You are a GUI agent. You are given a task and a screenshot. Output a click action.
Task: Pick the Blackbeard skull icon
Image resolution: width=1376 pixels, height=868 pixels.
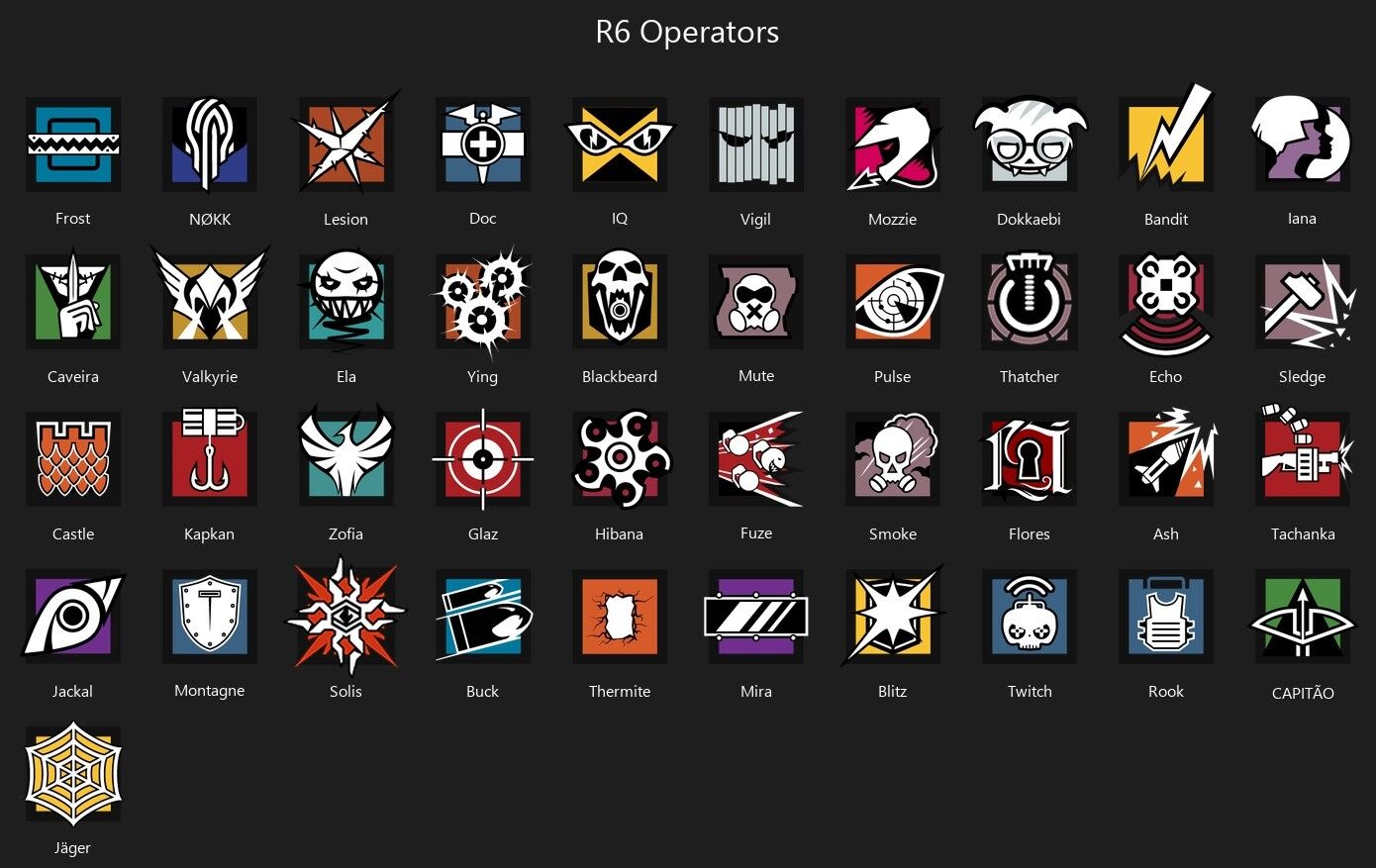point(620,301)
